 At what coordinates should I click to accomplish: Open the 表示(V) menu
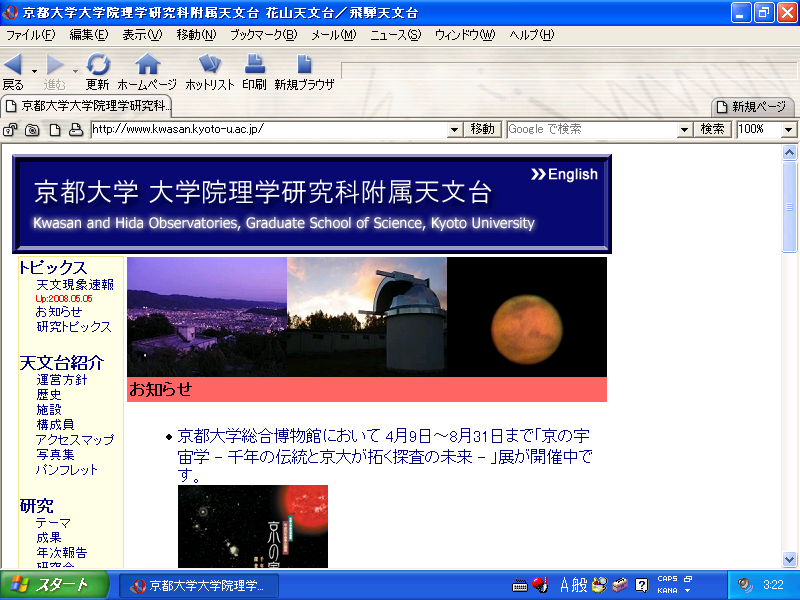pyautogui.click(x=142, y=35)
